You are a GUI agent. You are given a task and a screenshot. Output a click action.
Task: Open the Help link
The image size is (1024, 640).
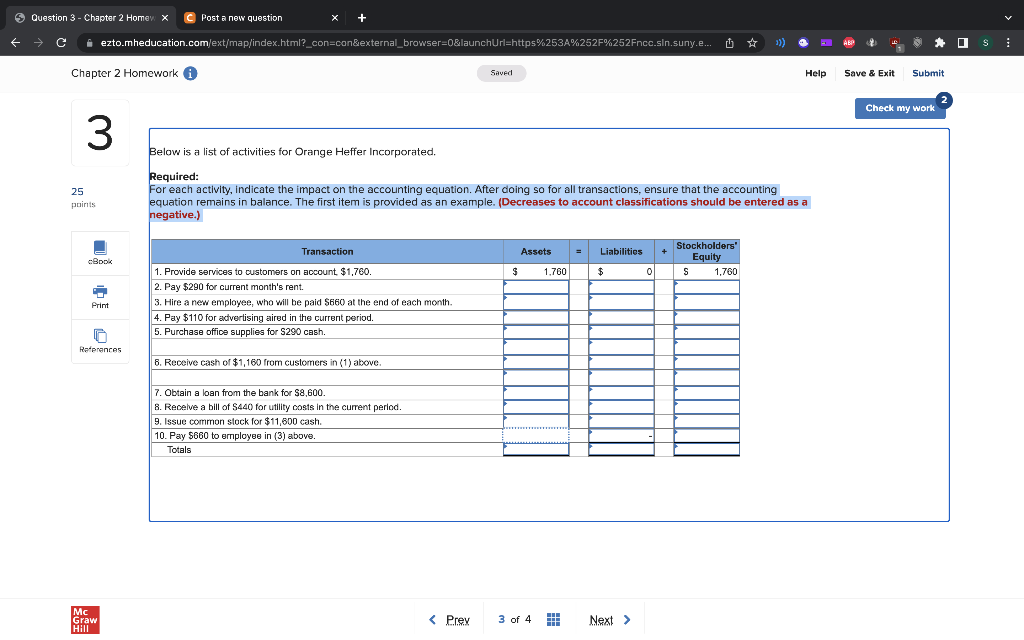pos(815,73)
